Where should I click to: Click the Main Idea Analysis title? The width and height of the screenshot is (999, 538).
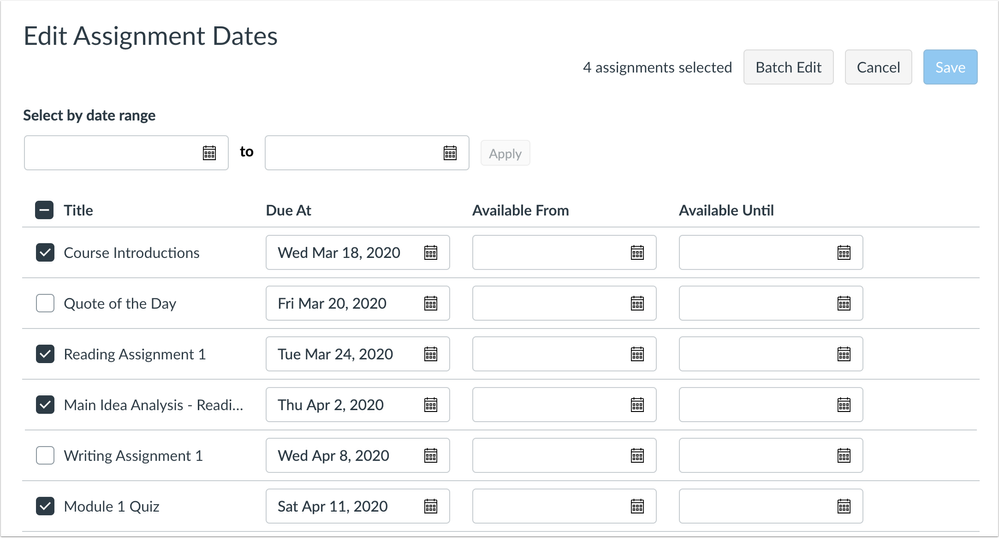153,405
